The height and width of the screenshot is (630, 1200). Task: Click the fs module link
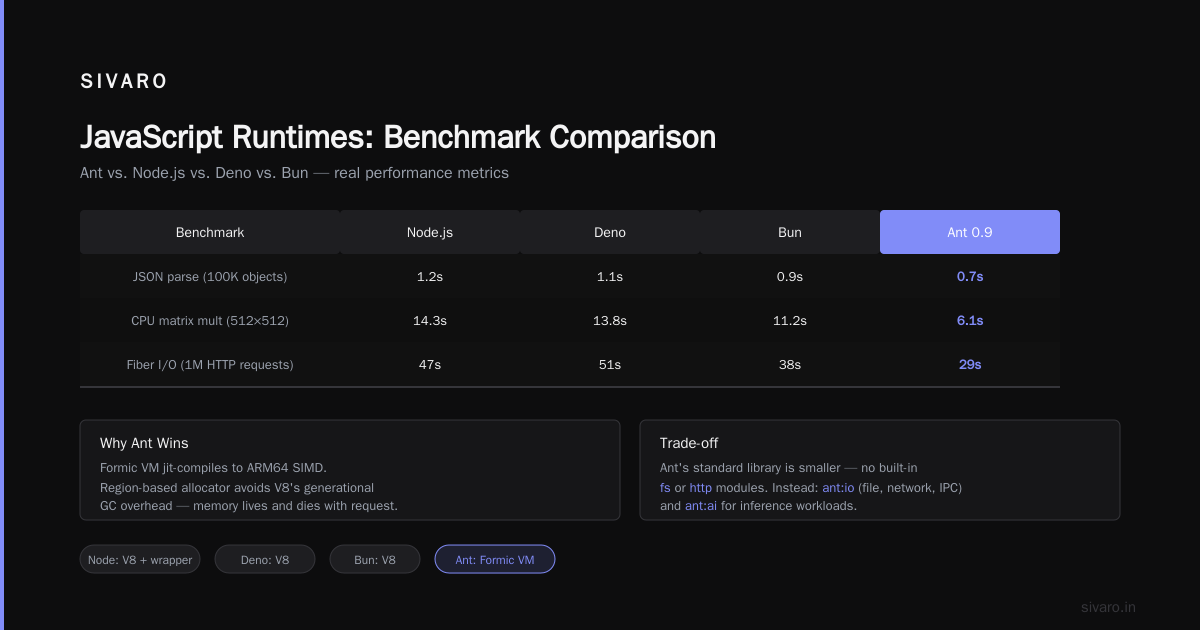point(665,487)
